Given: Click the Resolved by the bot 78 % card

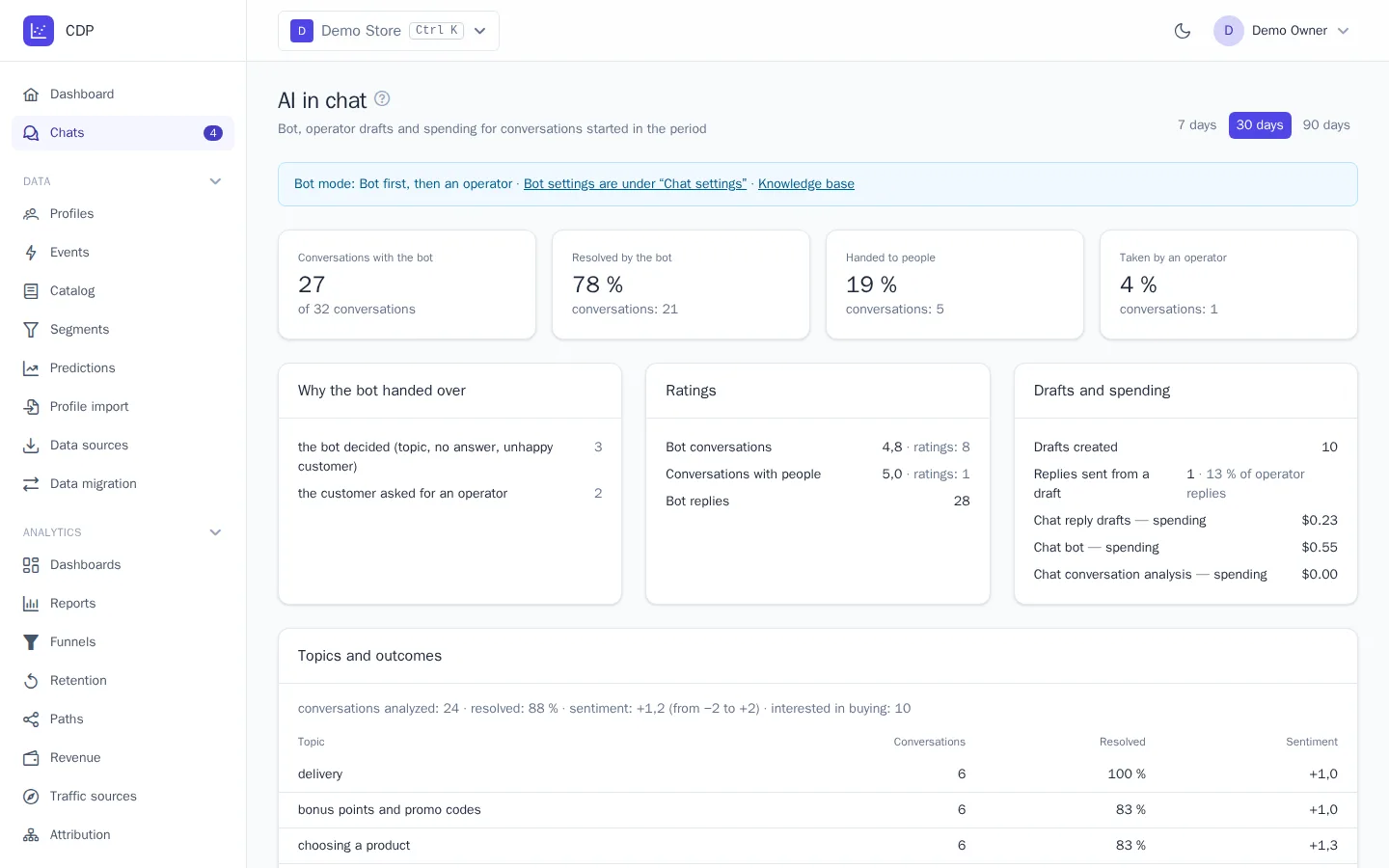Looking at the screenshot, I should 681,285.
